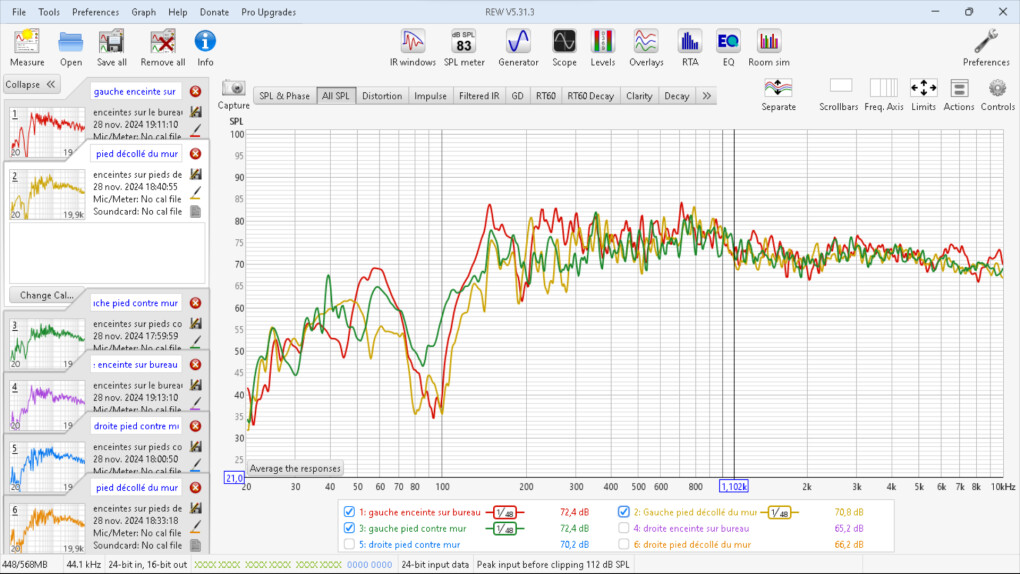Uncheck trace 3 gauche pied contre mur
The image size is (1020, 574).
(x=349, y=528)
